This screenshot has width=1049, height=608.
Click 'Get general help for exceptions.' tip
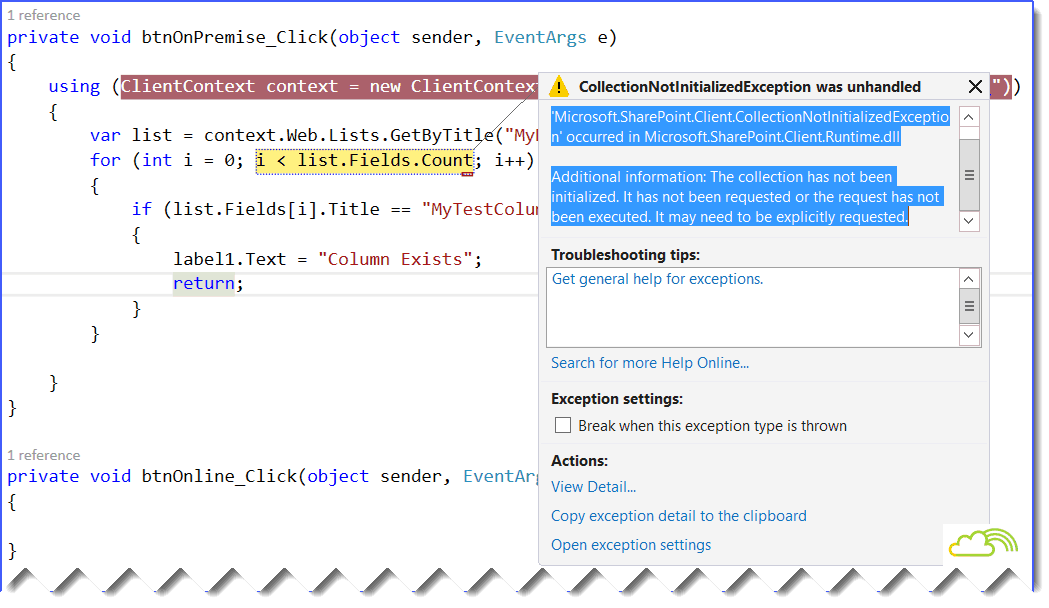coord(657,279)
